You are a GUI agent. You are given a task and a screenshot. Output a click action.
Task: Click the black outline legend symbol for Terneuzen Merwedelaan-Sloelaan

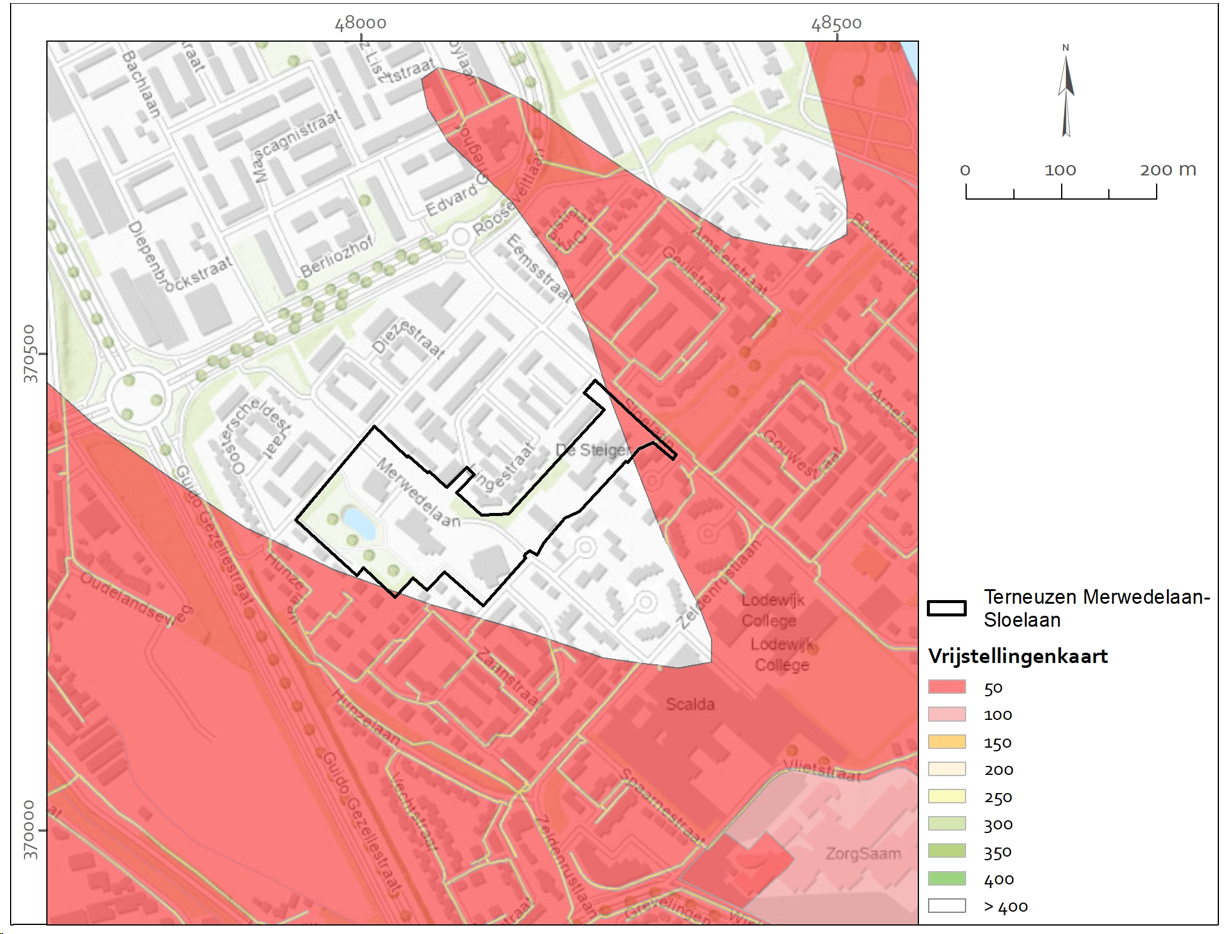(947, 608)
